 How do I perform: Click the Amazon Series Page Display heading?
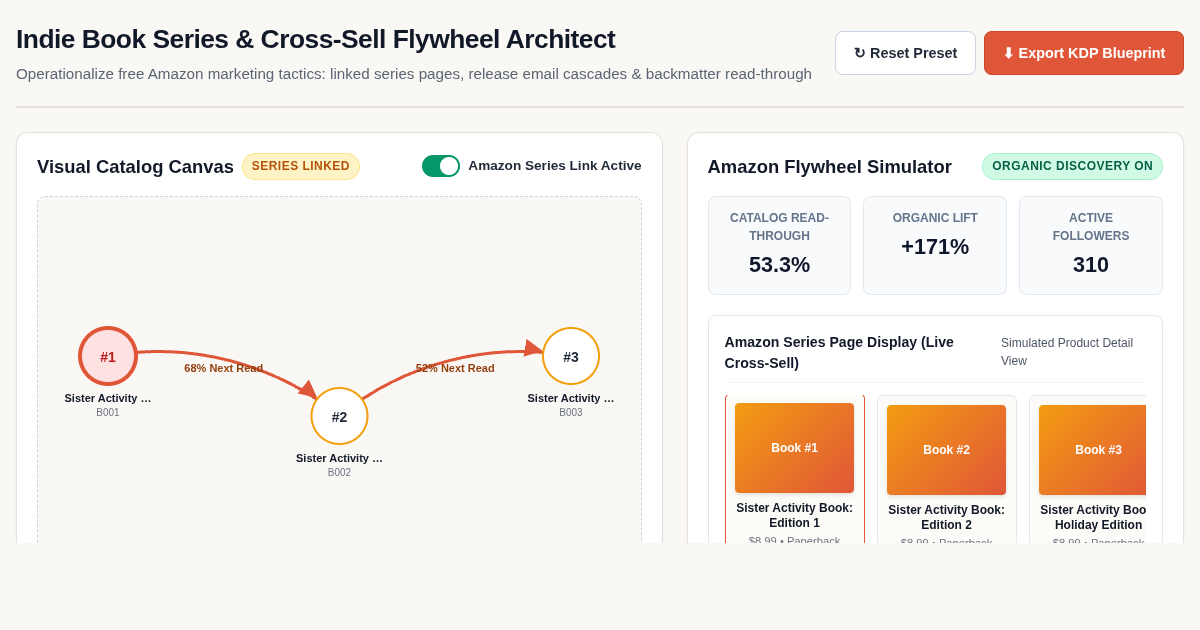click(839, 352)
